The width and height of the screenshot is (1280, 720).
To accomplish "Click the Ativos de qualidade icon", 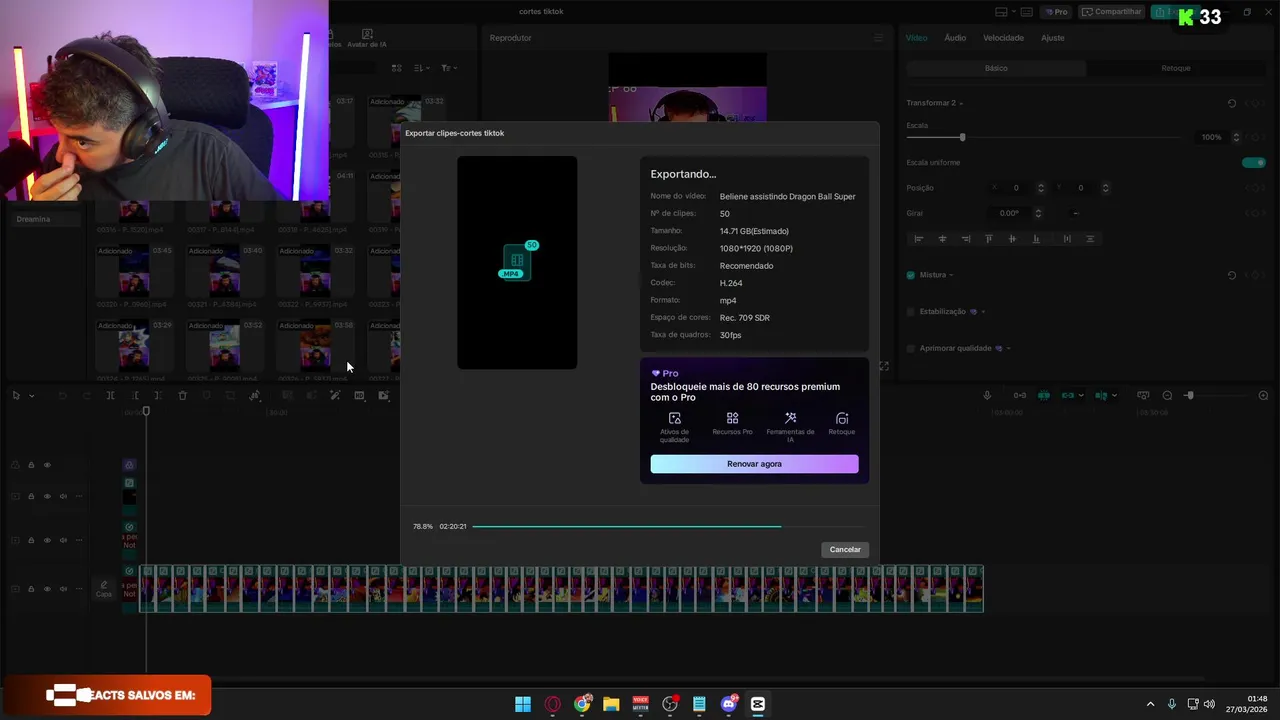I will (x=674, y=418).
